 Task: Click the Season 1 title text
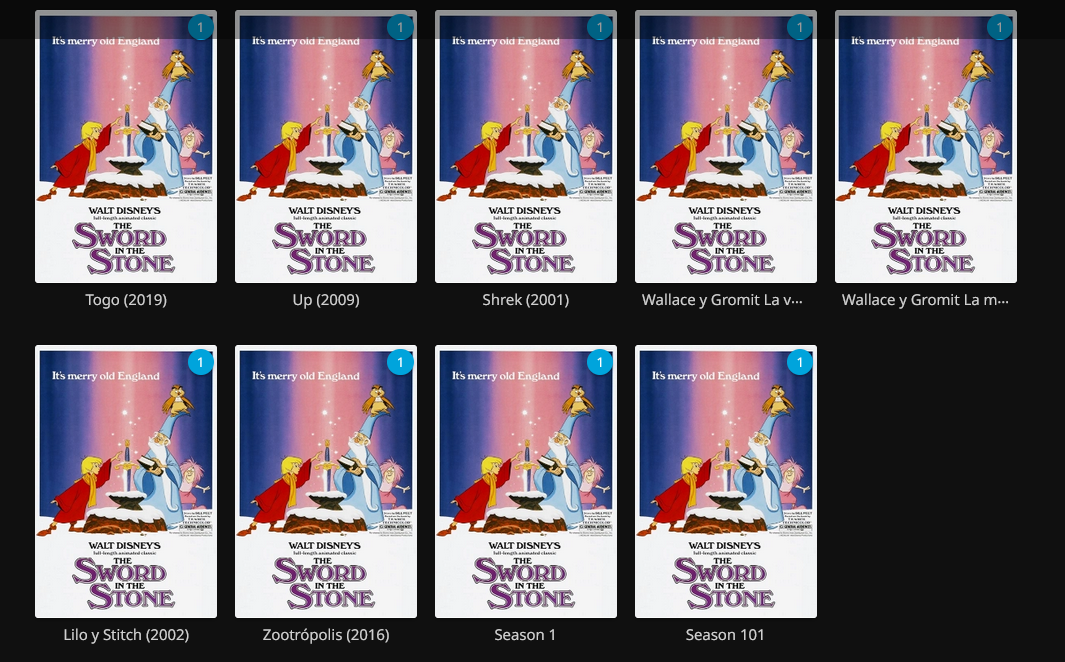coord(525,635)
